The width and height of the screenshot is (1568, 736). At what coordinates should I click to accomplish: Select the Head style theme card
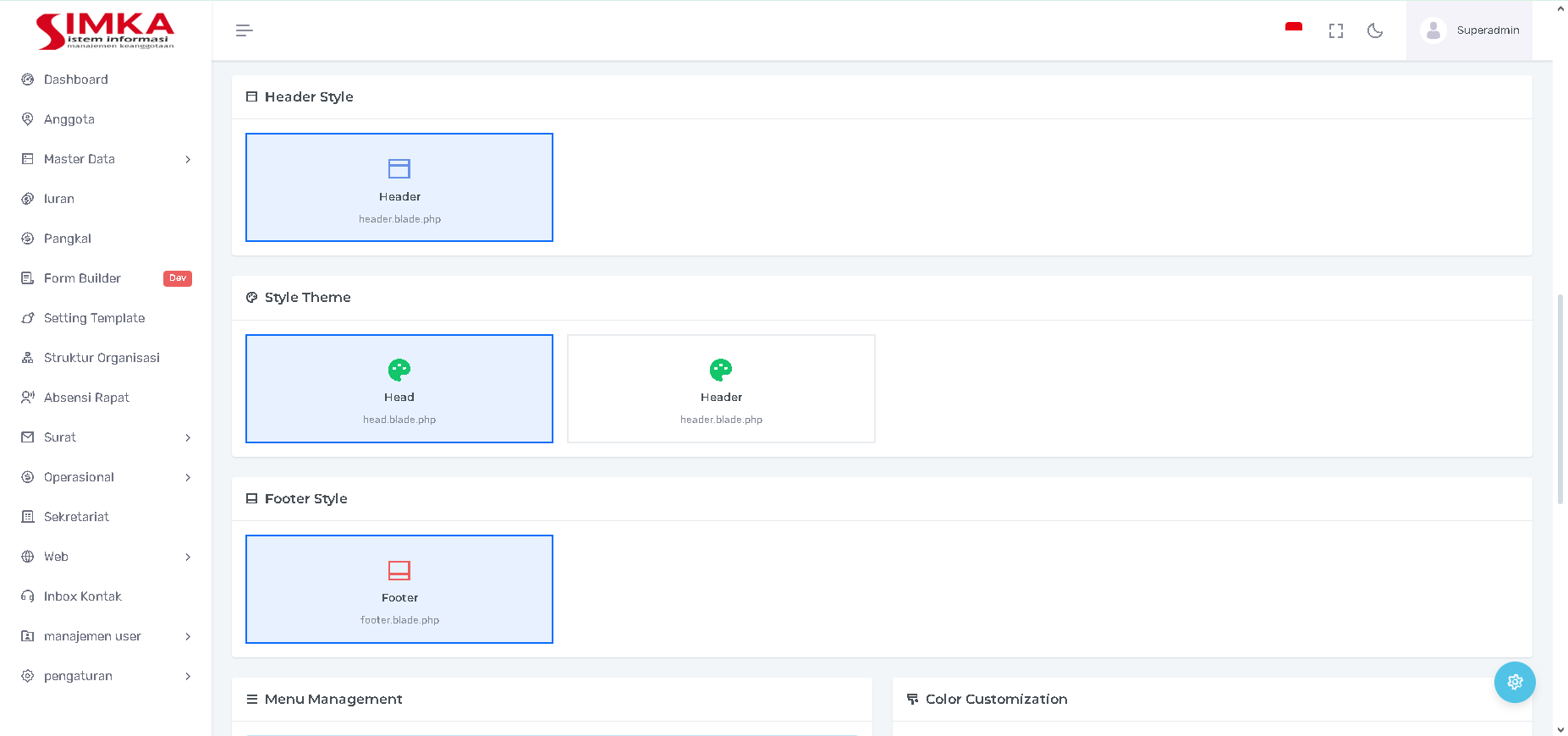(x=399, y=388)
